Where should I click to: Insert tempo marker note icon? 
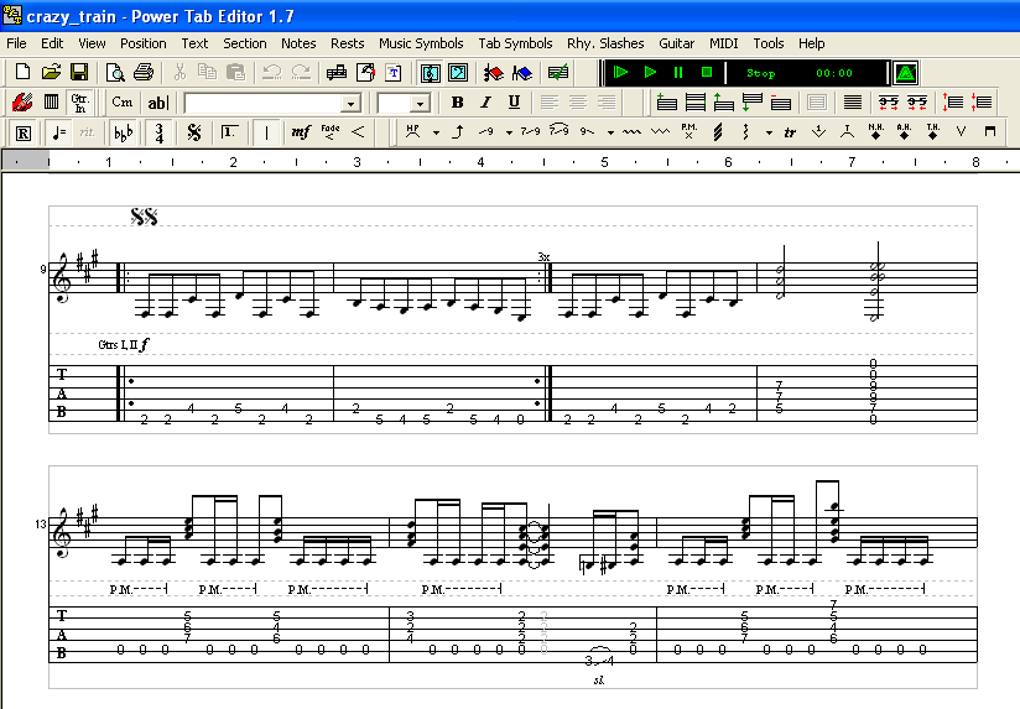[x=59, y=133]
